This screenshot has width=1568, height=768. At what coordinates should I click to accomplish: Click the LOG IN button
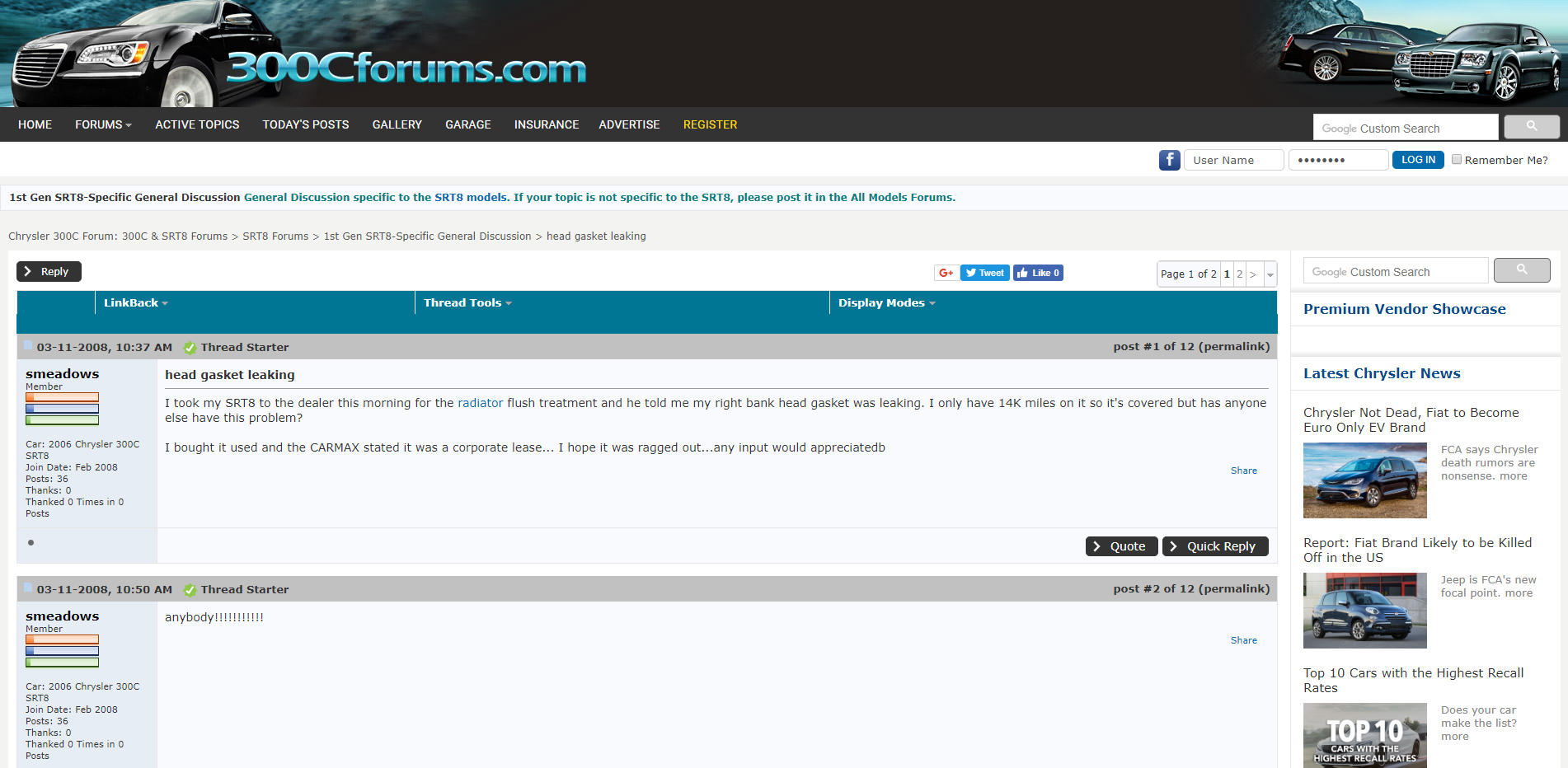1418,160
